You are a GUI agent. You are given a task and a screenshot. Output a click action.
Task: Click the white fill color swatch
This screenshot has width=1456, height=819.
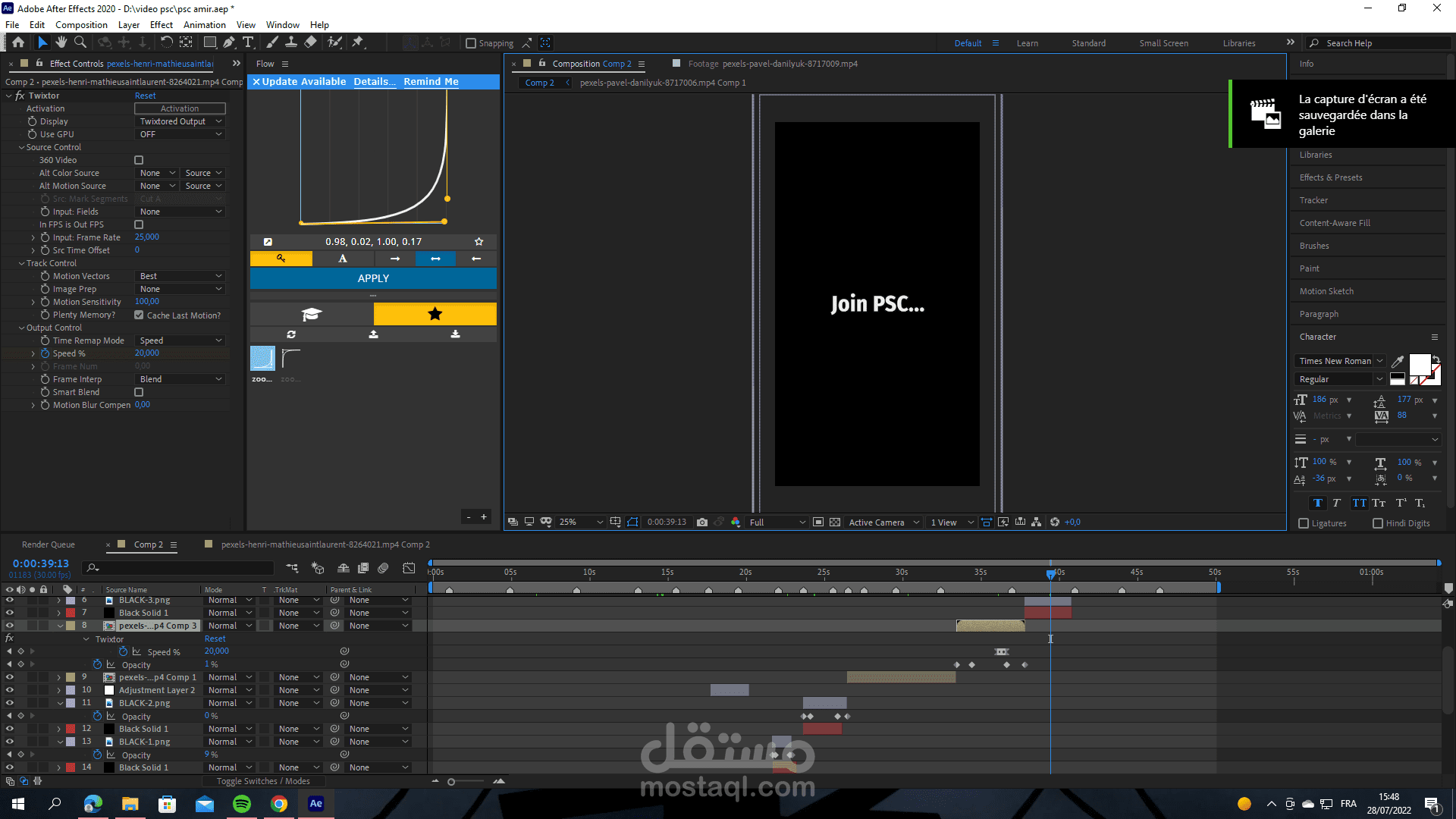click(1419, 365)
